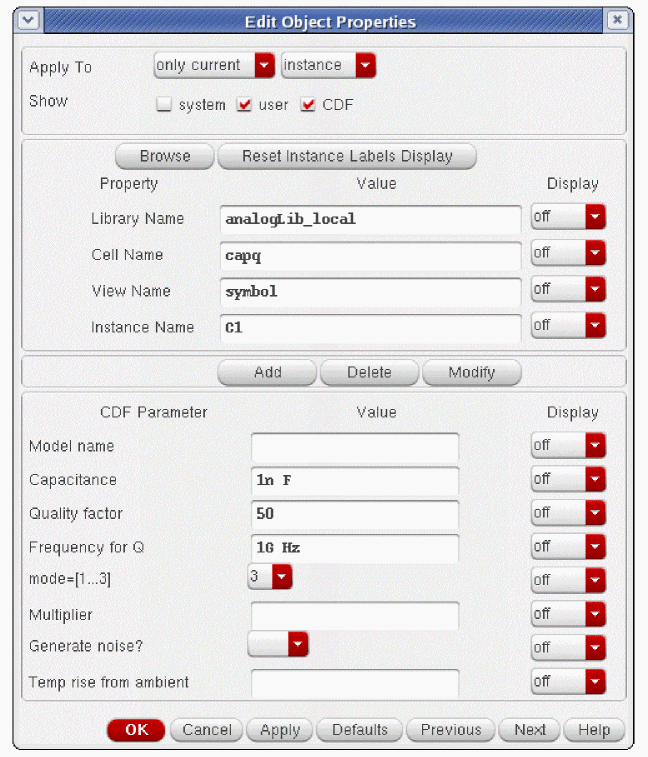Click the Cancel button
Screen dimensions: 648x757
(206, 730)
